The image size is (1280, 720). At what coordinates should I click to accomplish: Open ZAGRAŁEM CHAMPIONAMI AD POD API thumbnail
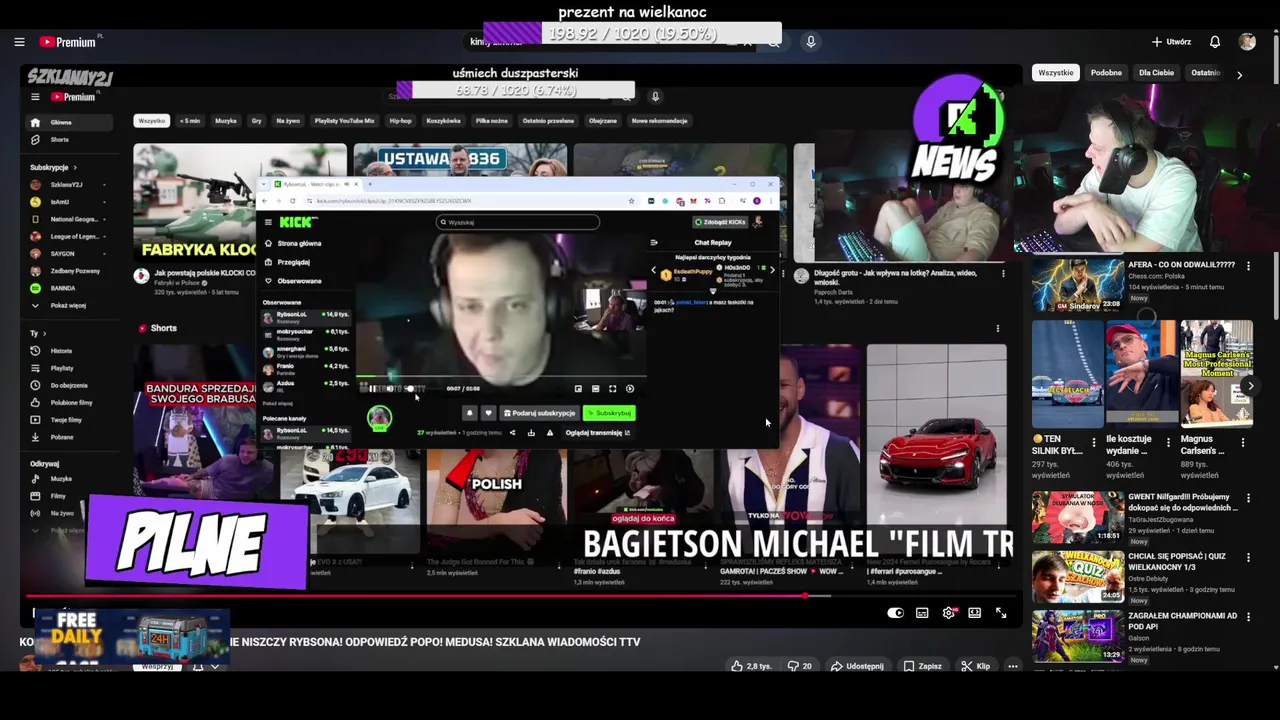coord(1078,636)
